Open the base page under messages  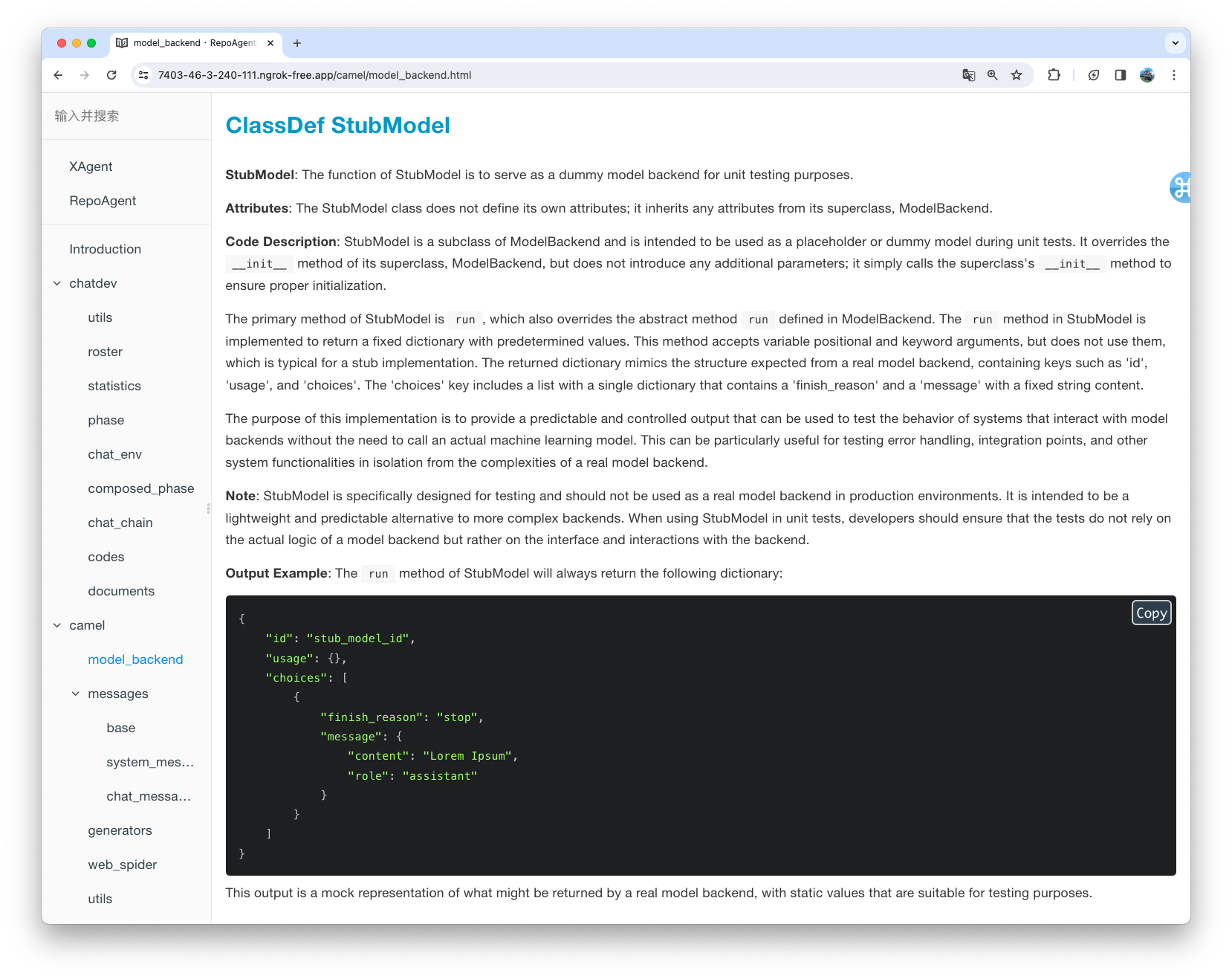[x=121, y=728]
